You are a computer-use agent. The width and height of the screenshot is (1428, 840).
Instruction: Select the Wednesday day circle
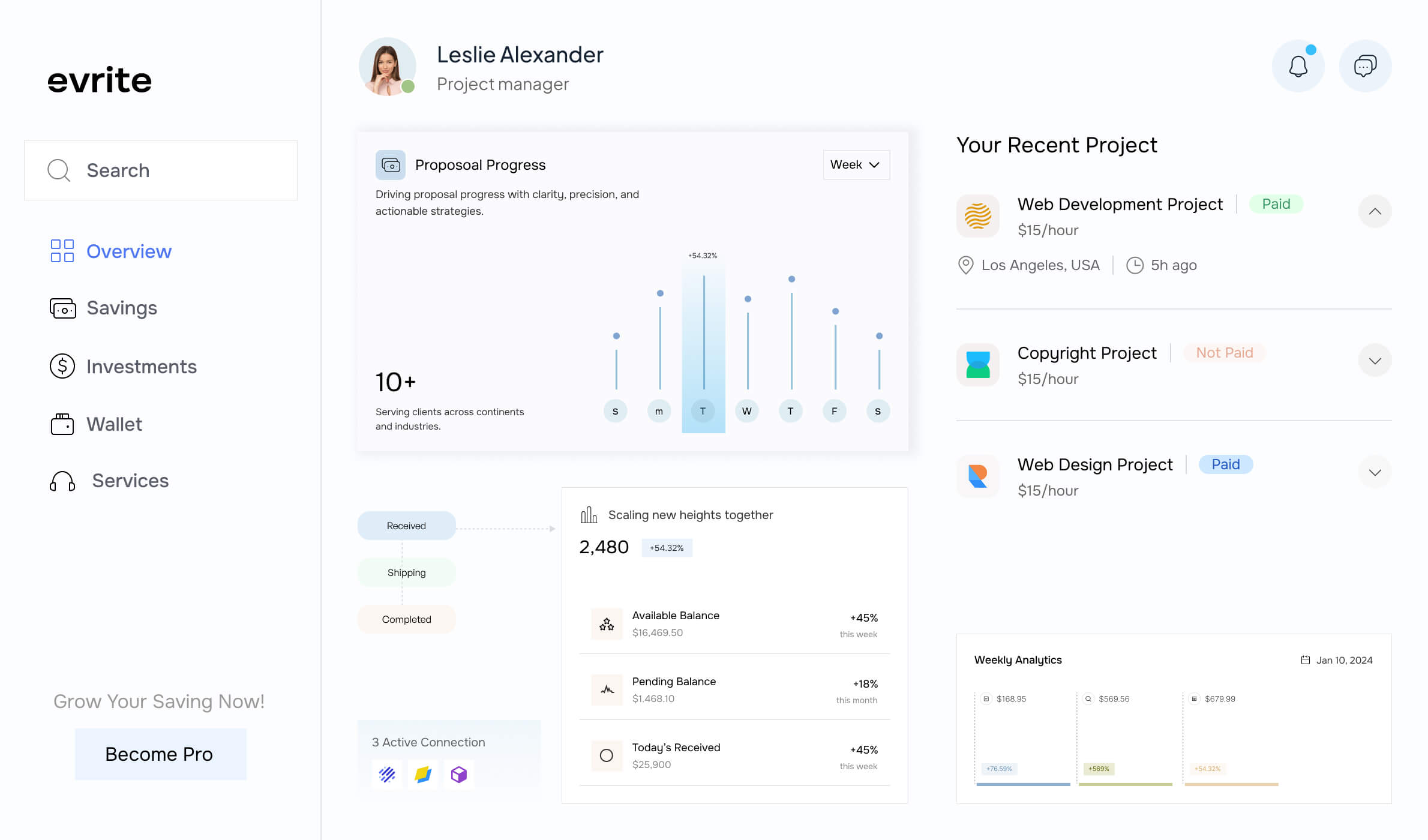pyautogui.click(x=746, y=411)
